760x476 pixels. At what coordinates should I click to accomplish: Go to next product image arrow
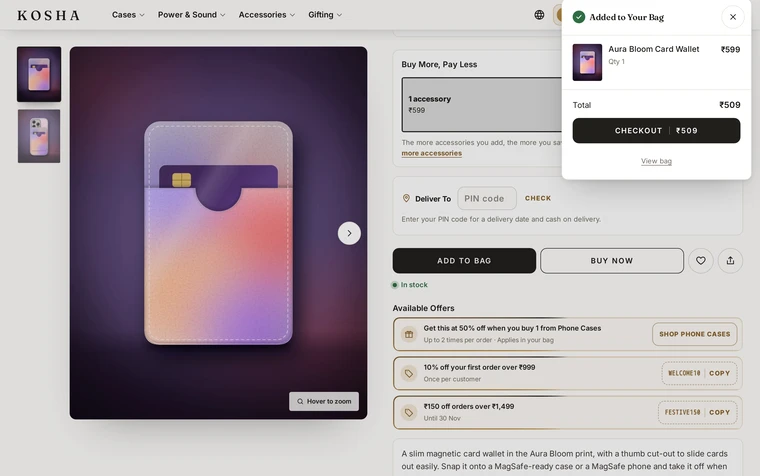click(349, 233)
